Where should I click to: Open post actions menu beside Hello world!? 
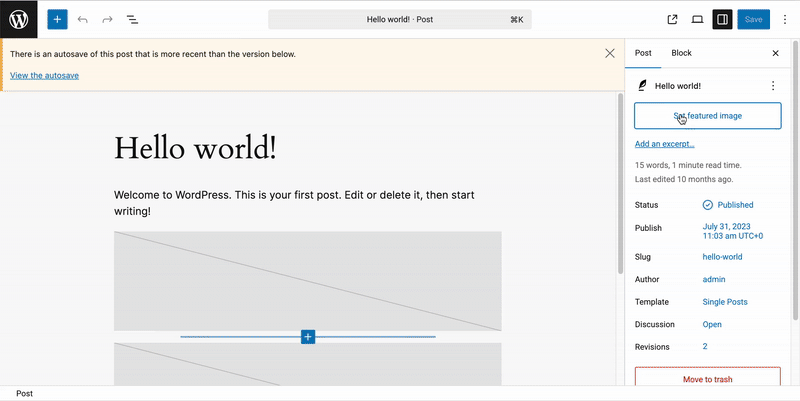click(773, 86)
